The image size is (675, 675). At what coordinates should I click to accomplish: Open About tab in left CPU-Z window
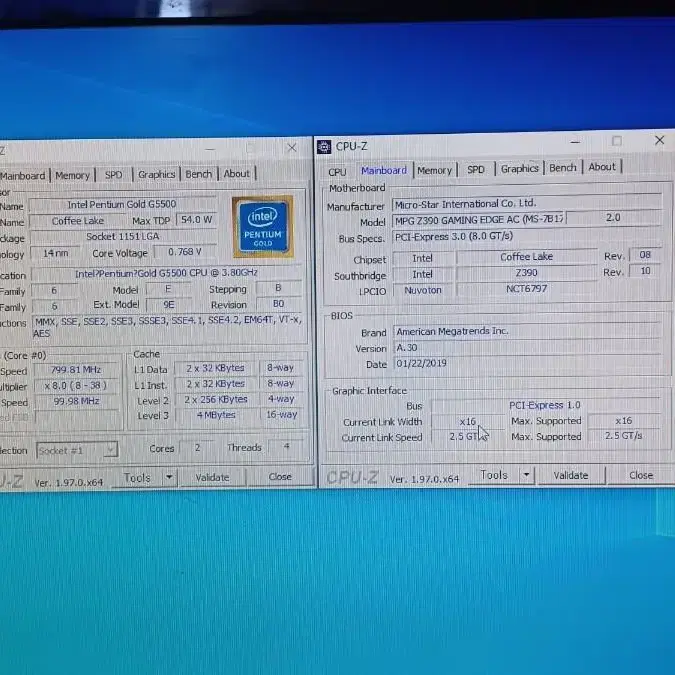tap(236, 173)
